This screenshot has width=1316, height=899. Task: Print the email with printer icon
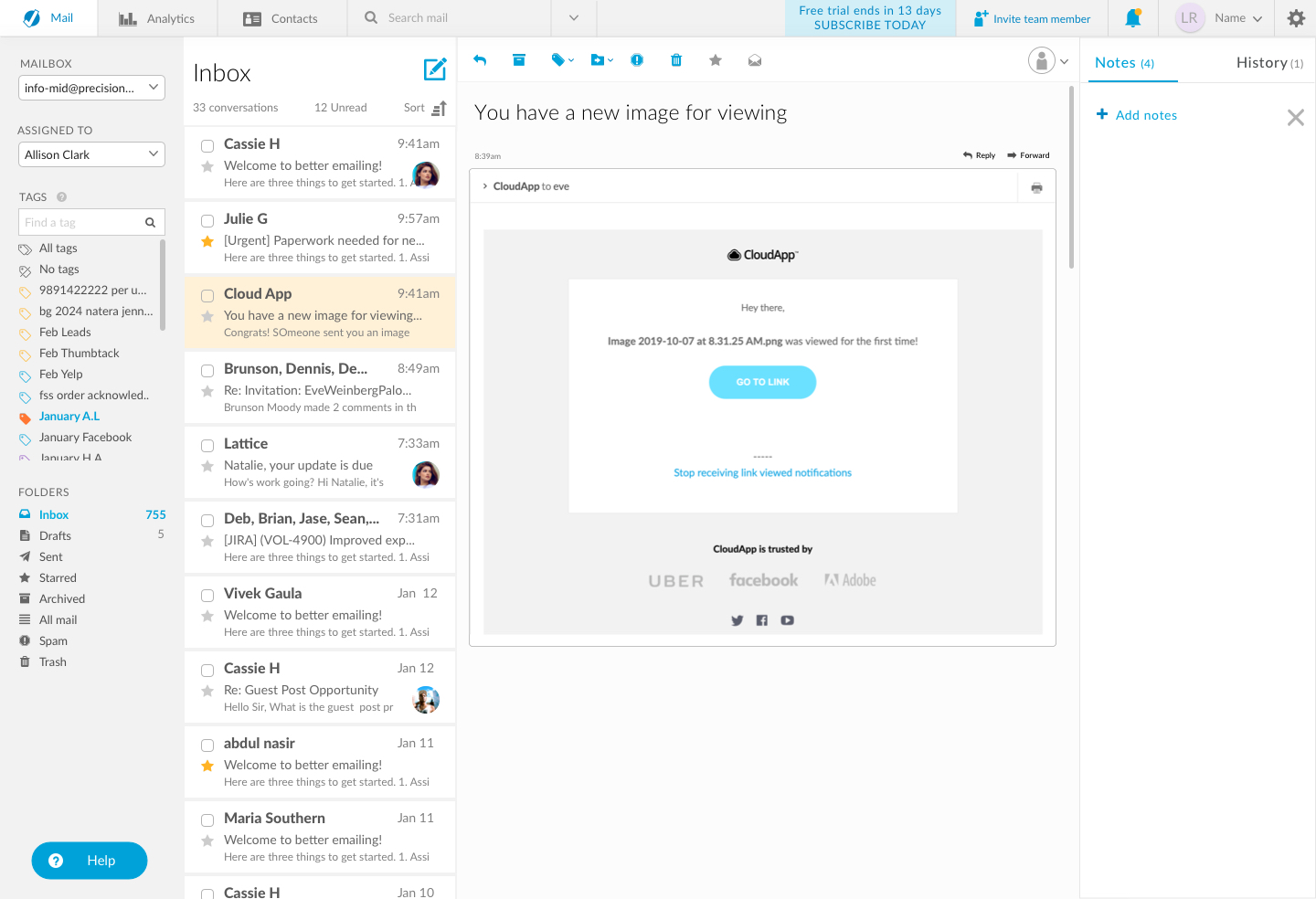click(1036, 187)
